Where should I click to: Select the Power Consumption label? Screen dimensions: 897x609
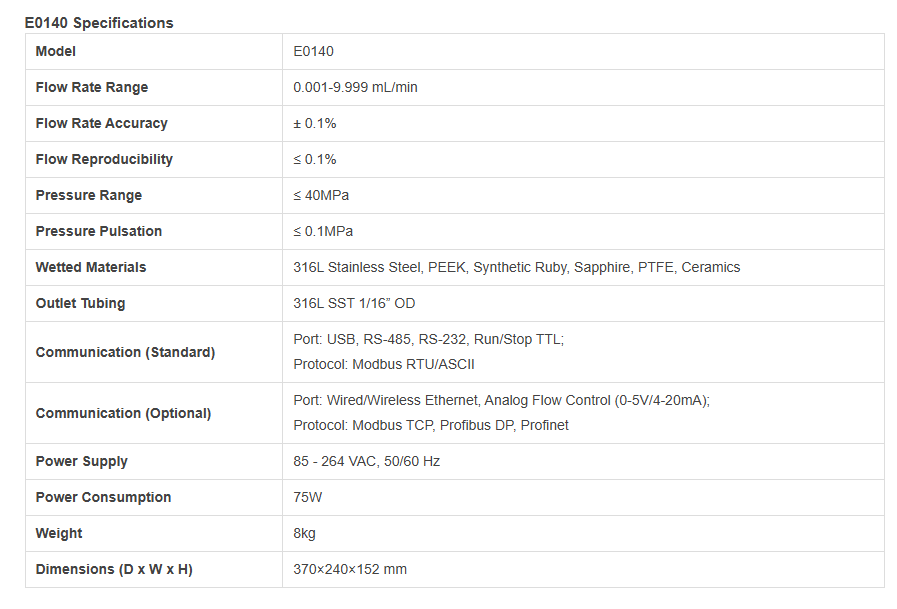[104, 497]
